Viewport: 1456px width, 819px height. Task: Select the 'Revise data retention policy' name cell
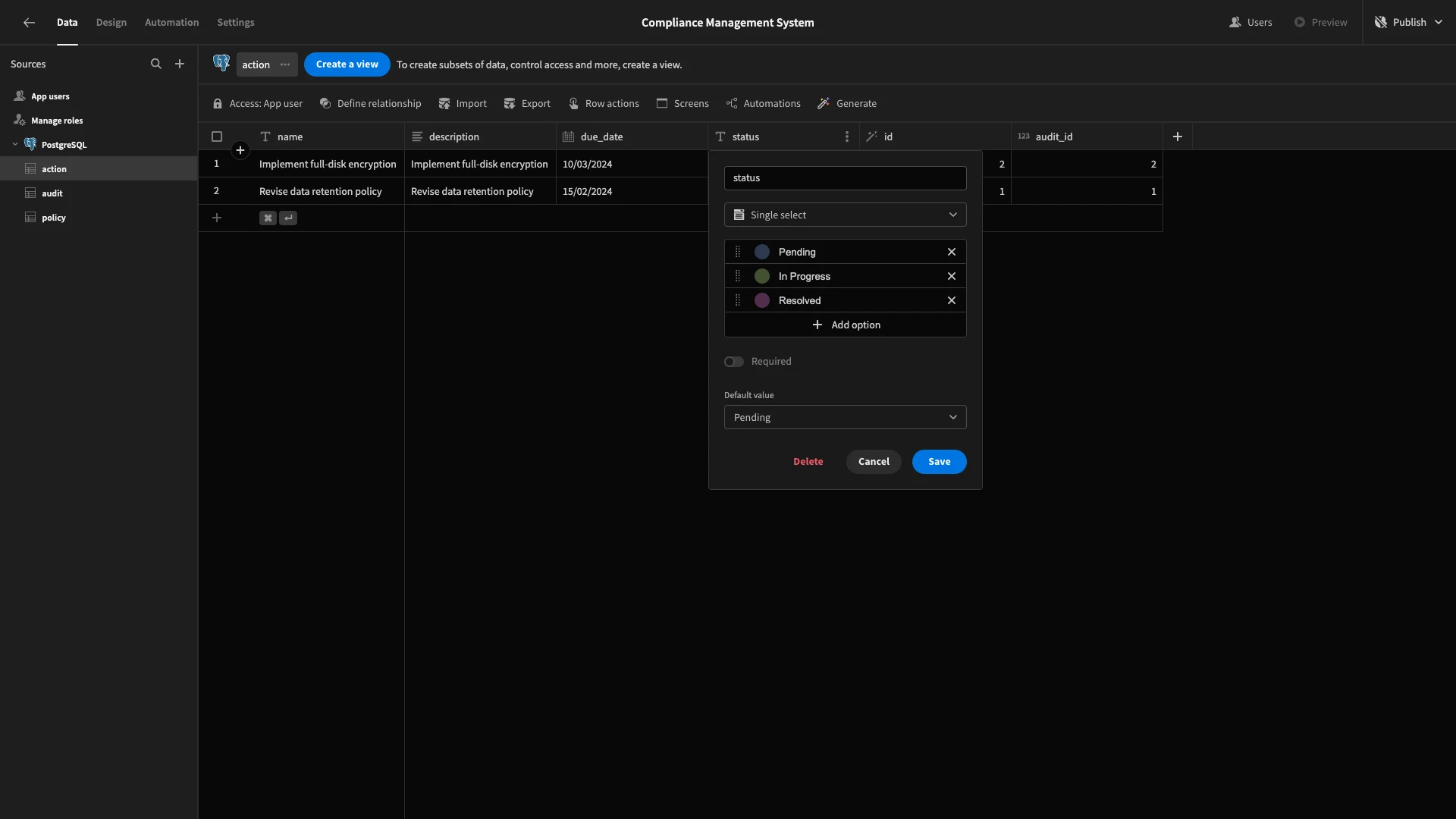pos(328,192)
